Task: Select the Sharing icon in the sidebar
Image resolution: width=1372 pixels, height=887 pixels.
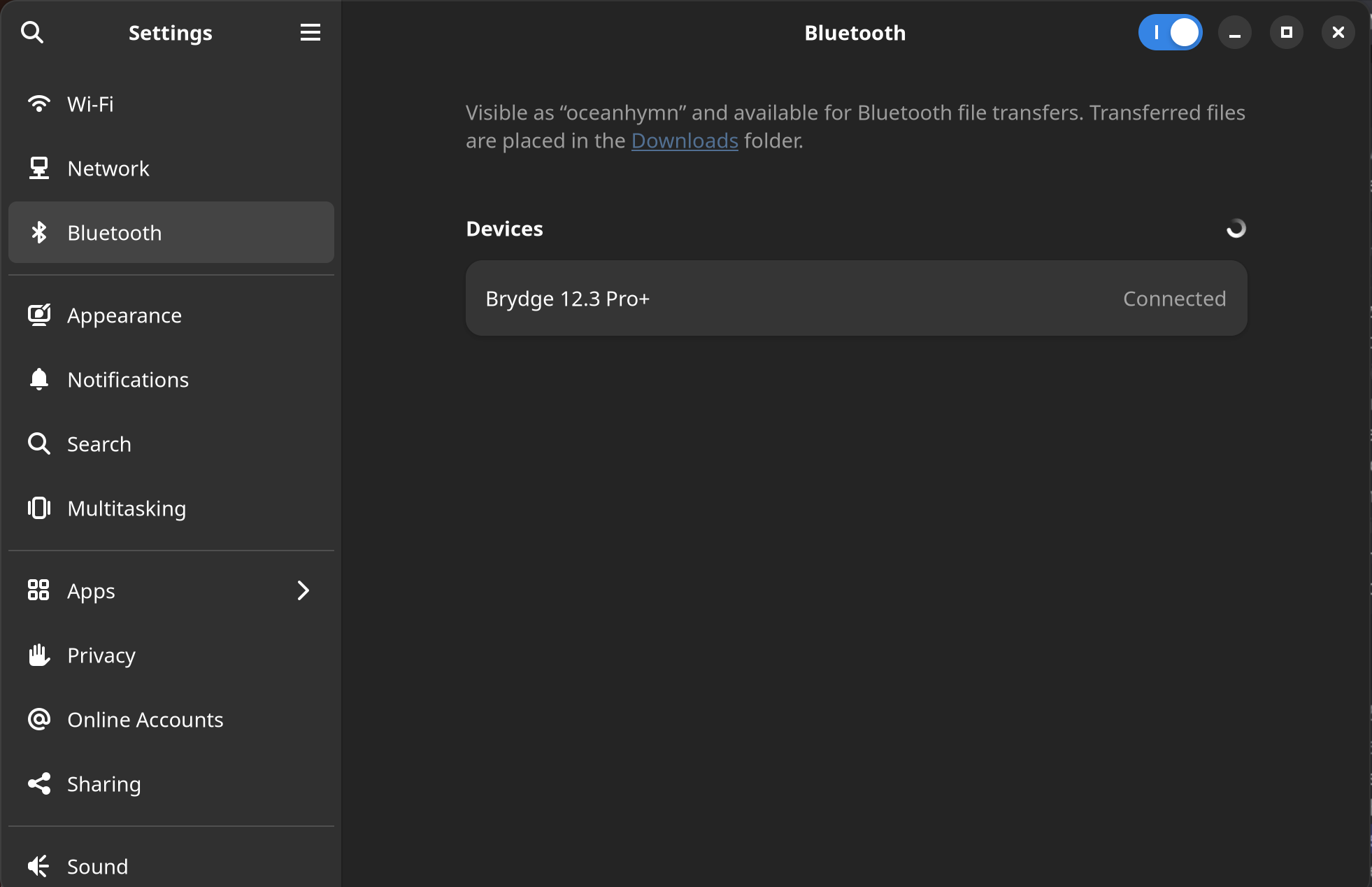Action: [39, 783]
